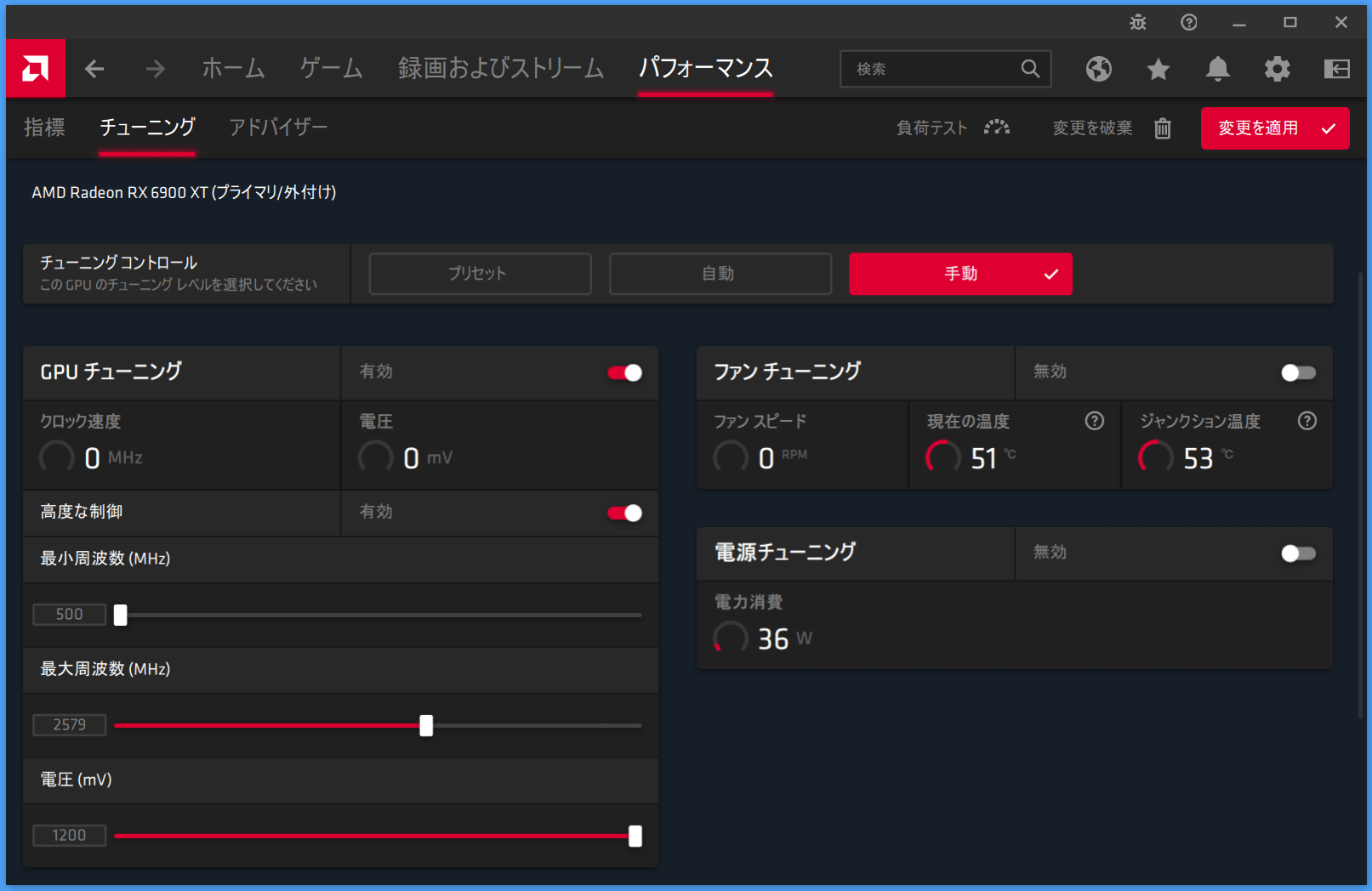Select the 手動 tuning button
Image resolution: width=1372 pixels, height=891 pixels.
click(x=960, y=274)
